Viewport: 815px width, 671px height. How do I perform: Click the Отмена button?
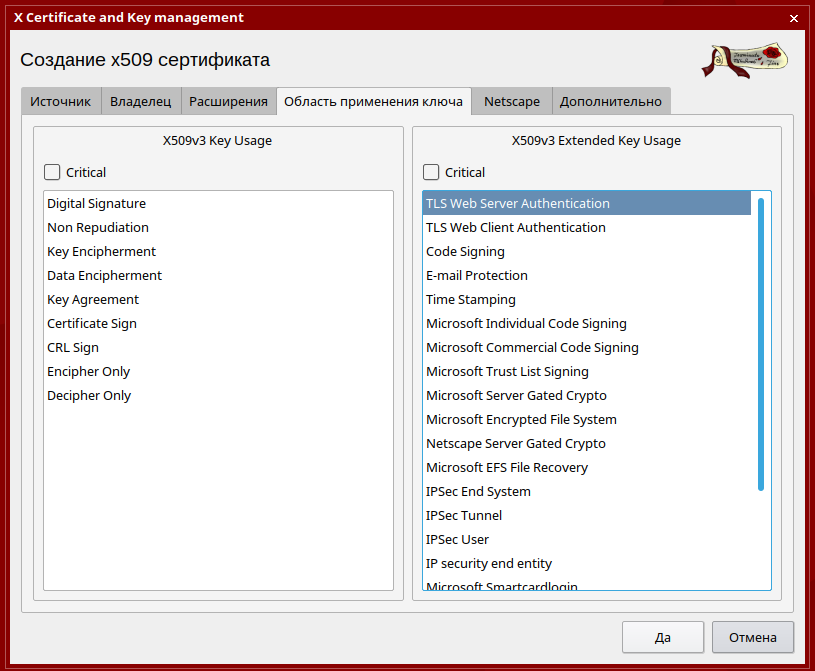pyautogui.click(x=752, y=637)
